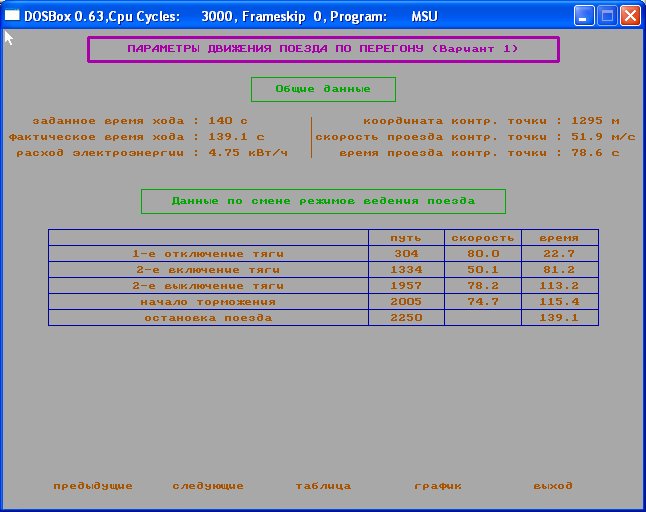
Task: Click the 'скорость' column header
Action: tap(483, 238)
